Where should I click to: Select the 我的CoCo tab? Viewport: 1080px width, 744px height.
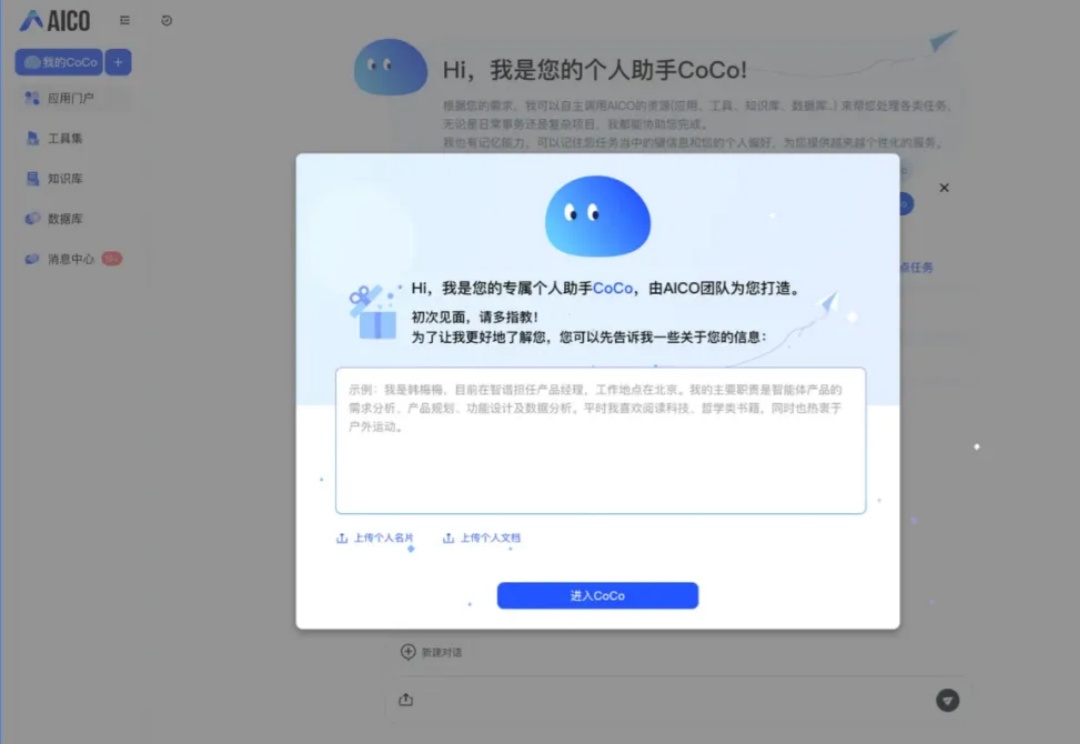[59, 62]
